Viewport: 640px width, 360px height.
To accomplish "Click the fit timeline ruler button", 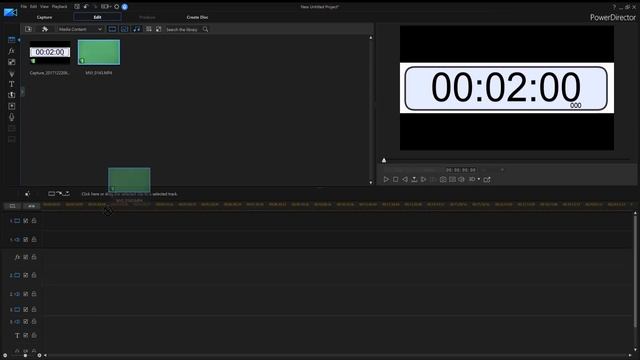I will (x=31, y=206).
